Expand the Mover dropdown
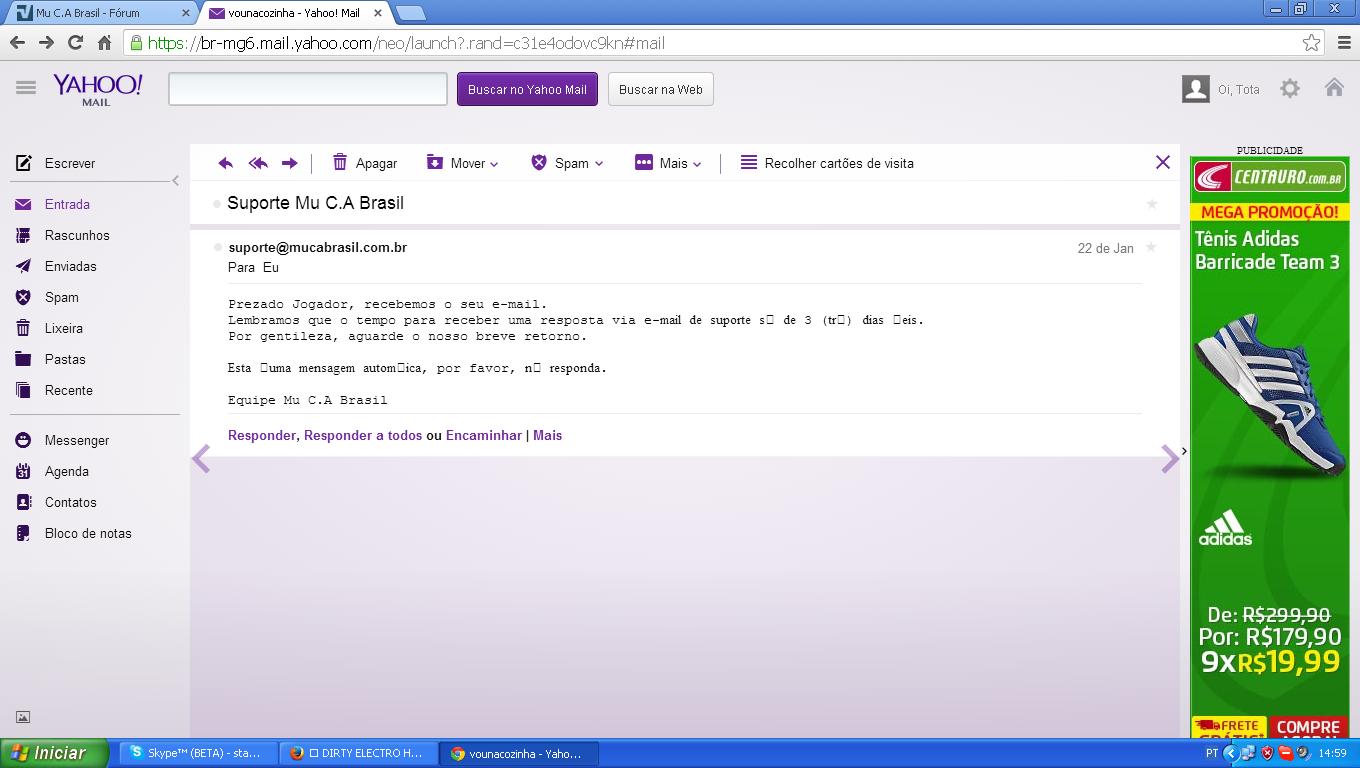The height and width of the screenshot is (768, 1360). tap(463, 163)
